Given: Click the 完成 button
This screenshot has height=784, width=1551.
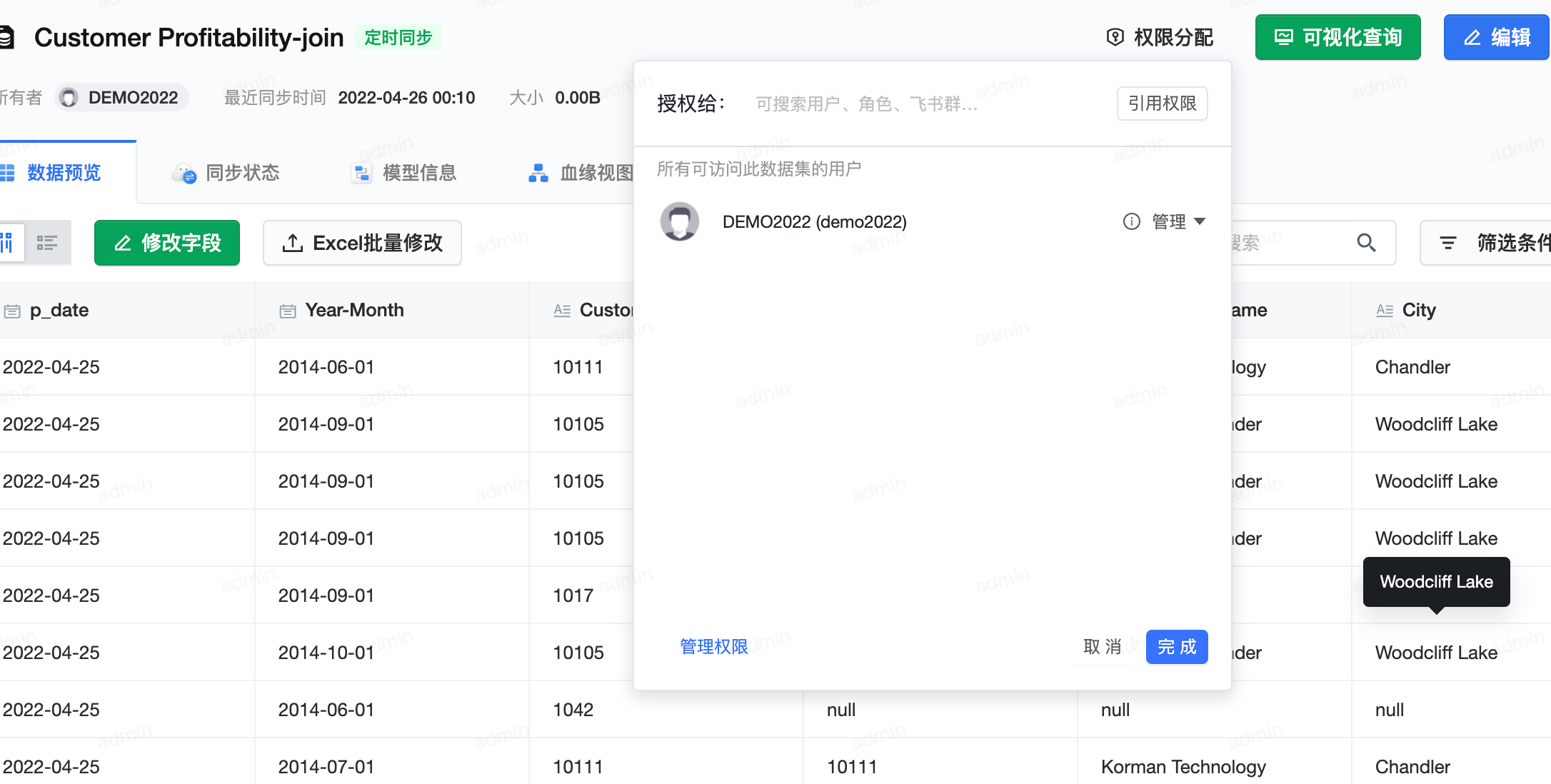Looking at the screenshot, I should (x=1176, y=647).
